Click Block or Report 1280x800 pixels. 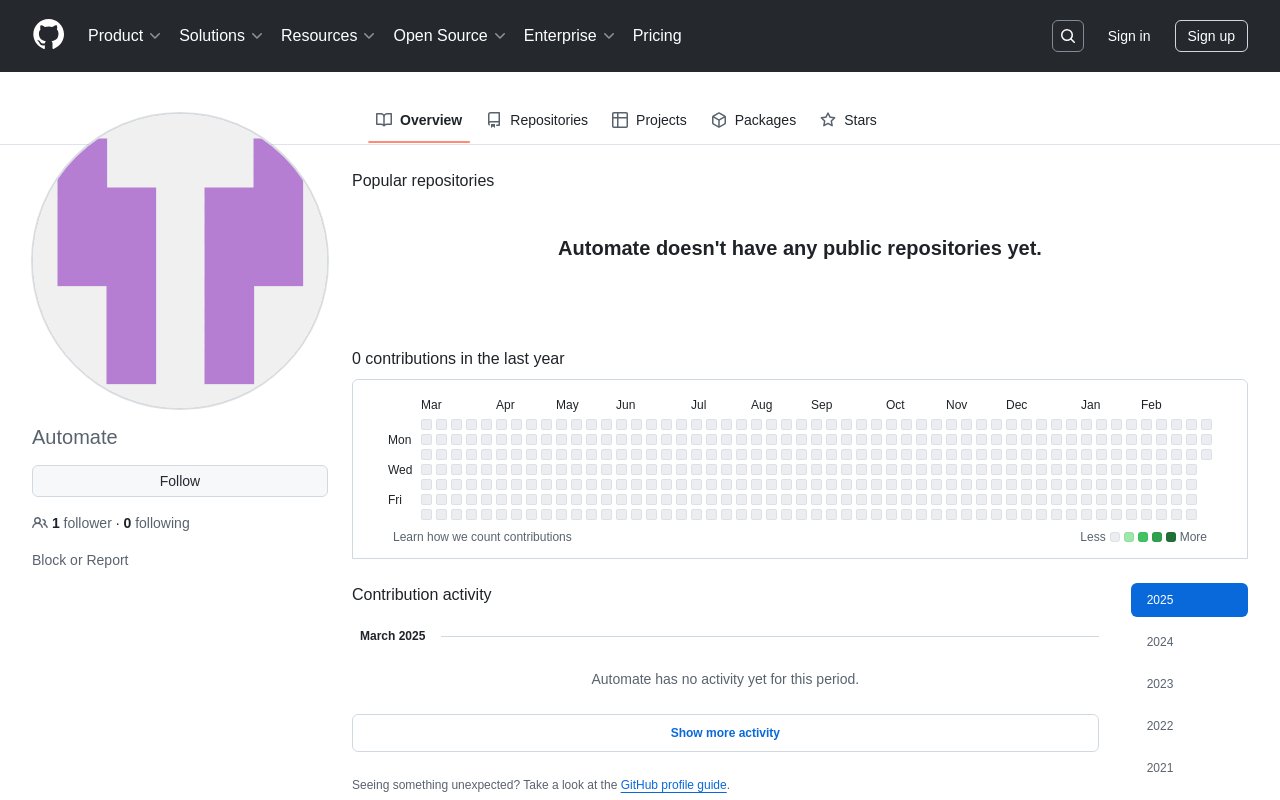pos(80,560)
